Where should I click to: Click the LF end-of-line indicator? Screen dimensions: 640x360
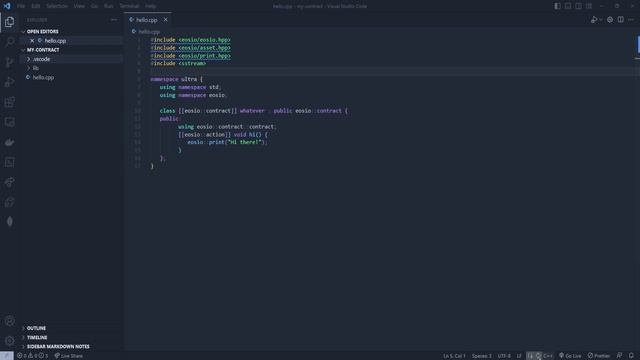(519, 356)
